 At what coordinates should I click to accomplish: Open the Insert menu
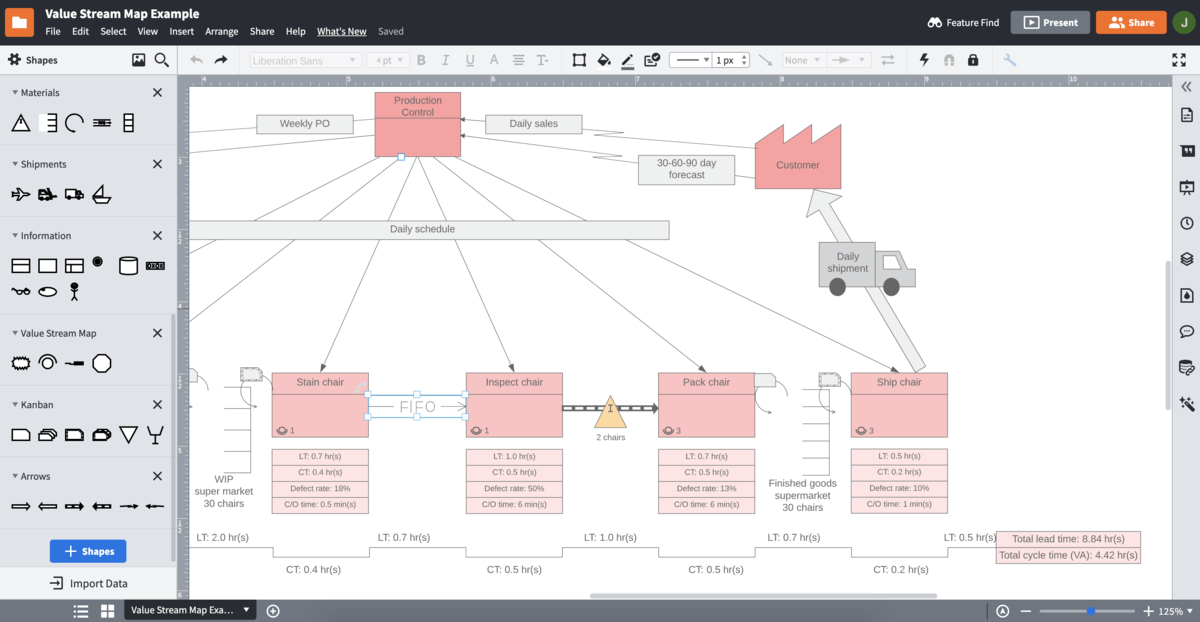point(181,31)
